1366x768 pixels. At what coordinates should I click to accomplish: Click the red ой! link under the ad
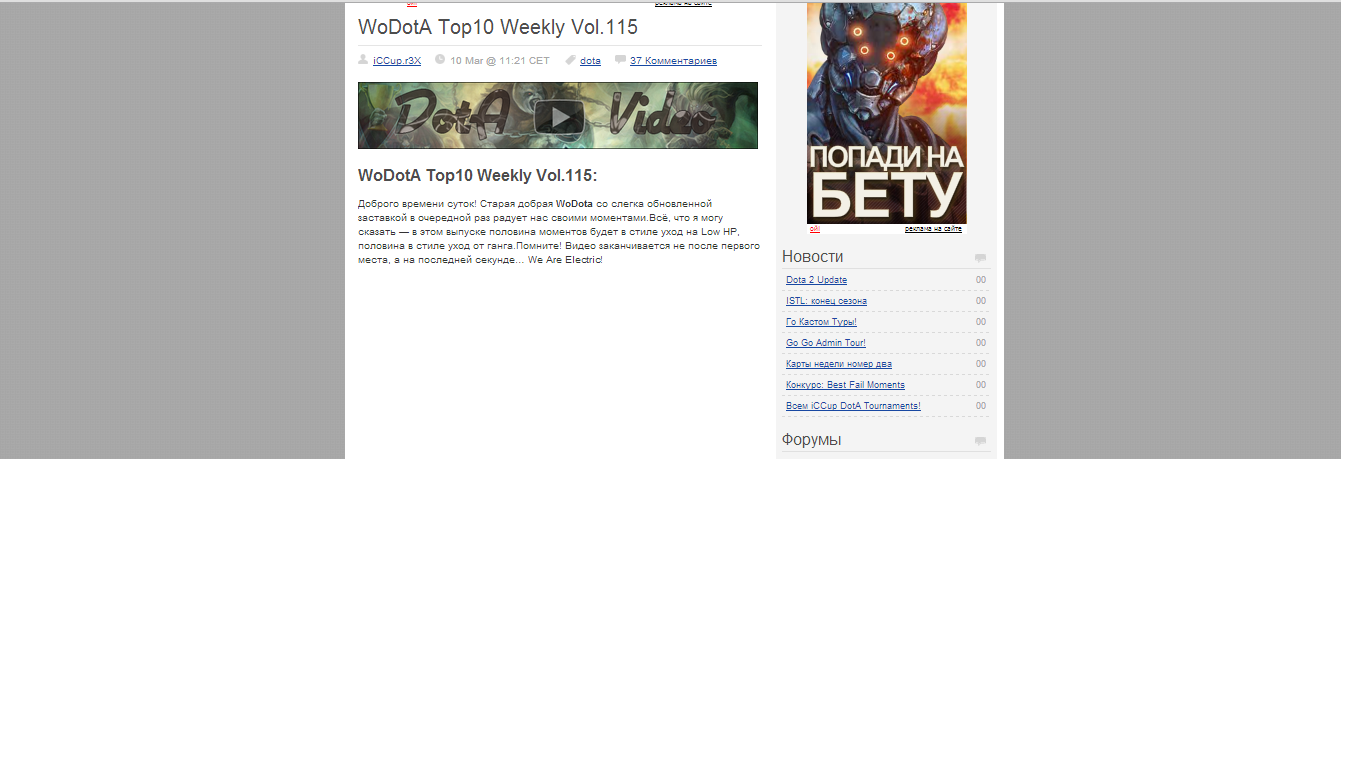coord(815,229)
